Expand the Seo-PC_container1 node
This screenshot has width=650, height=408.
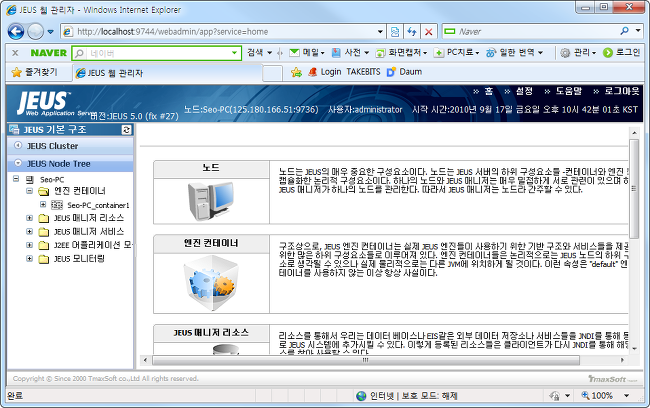43,204
